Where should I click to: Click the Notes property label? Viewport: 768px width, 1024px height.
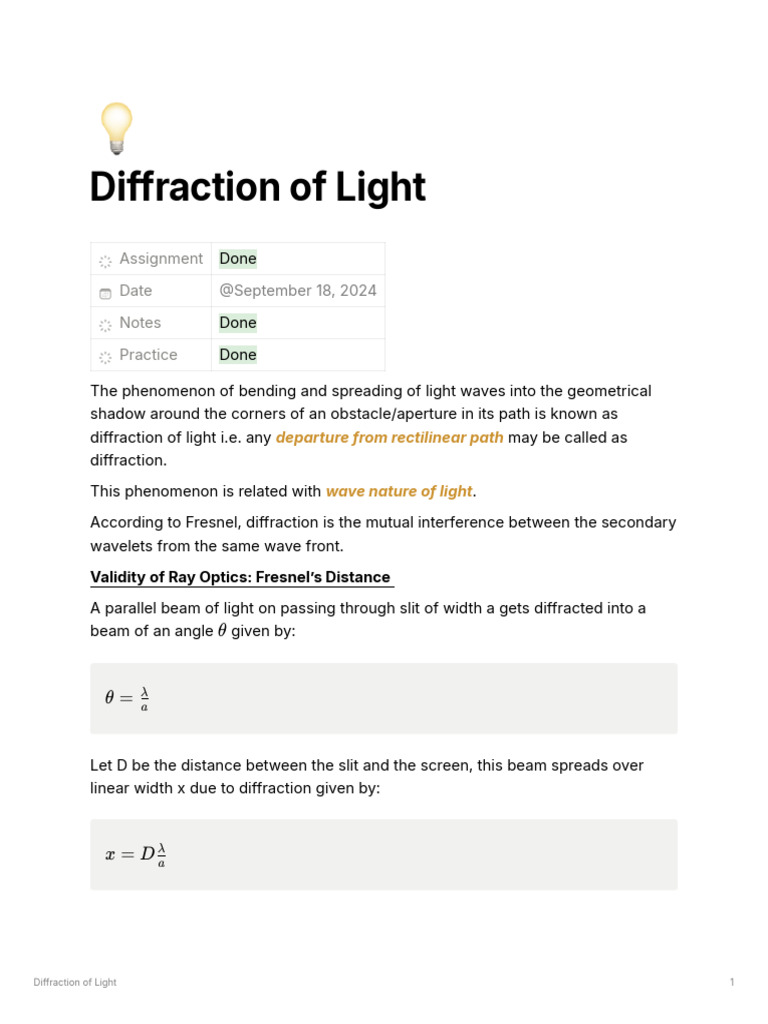coord(140,323)
